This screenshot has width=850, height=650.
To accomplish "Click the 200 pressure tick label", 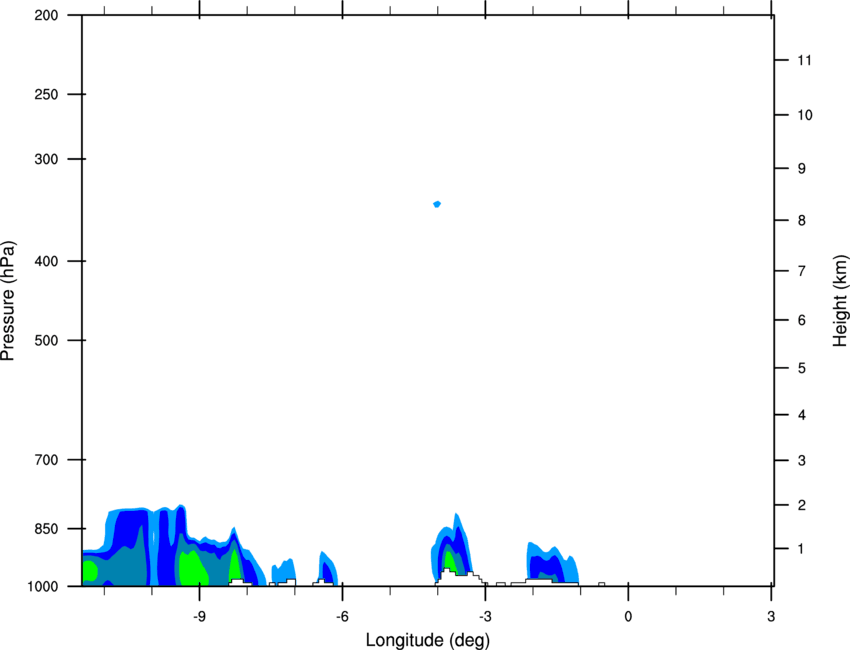I will (x=46, y=15).
